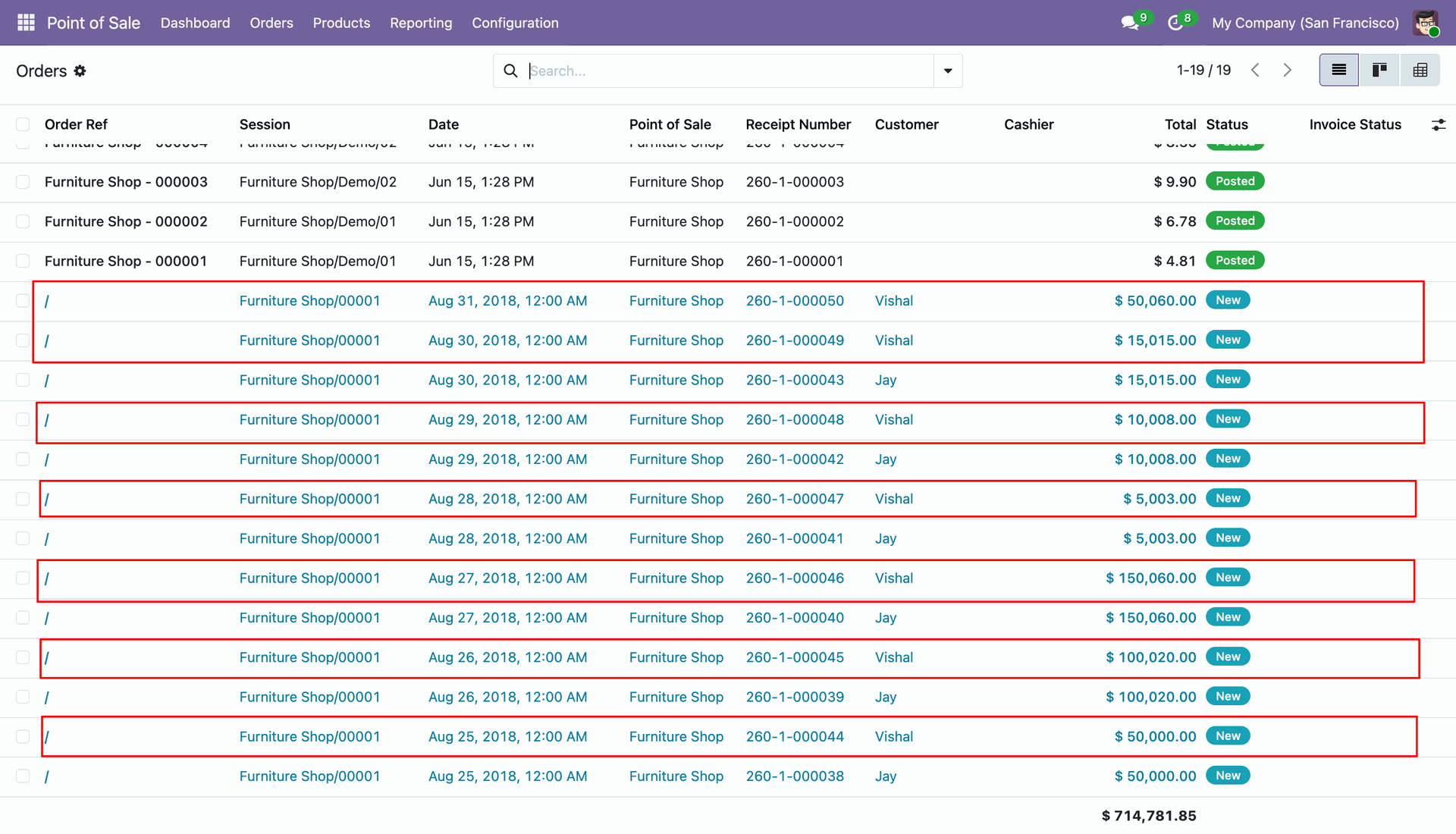Toggle the select-all orders checkbox

[23, 124]
